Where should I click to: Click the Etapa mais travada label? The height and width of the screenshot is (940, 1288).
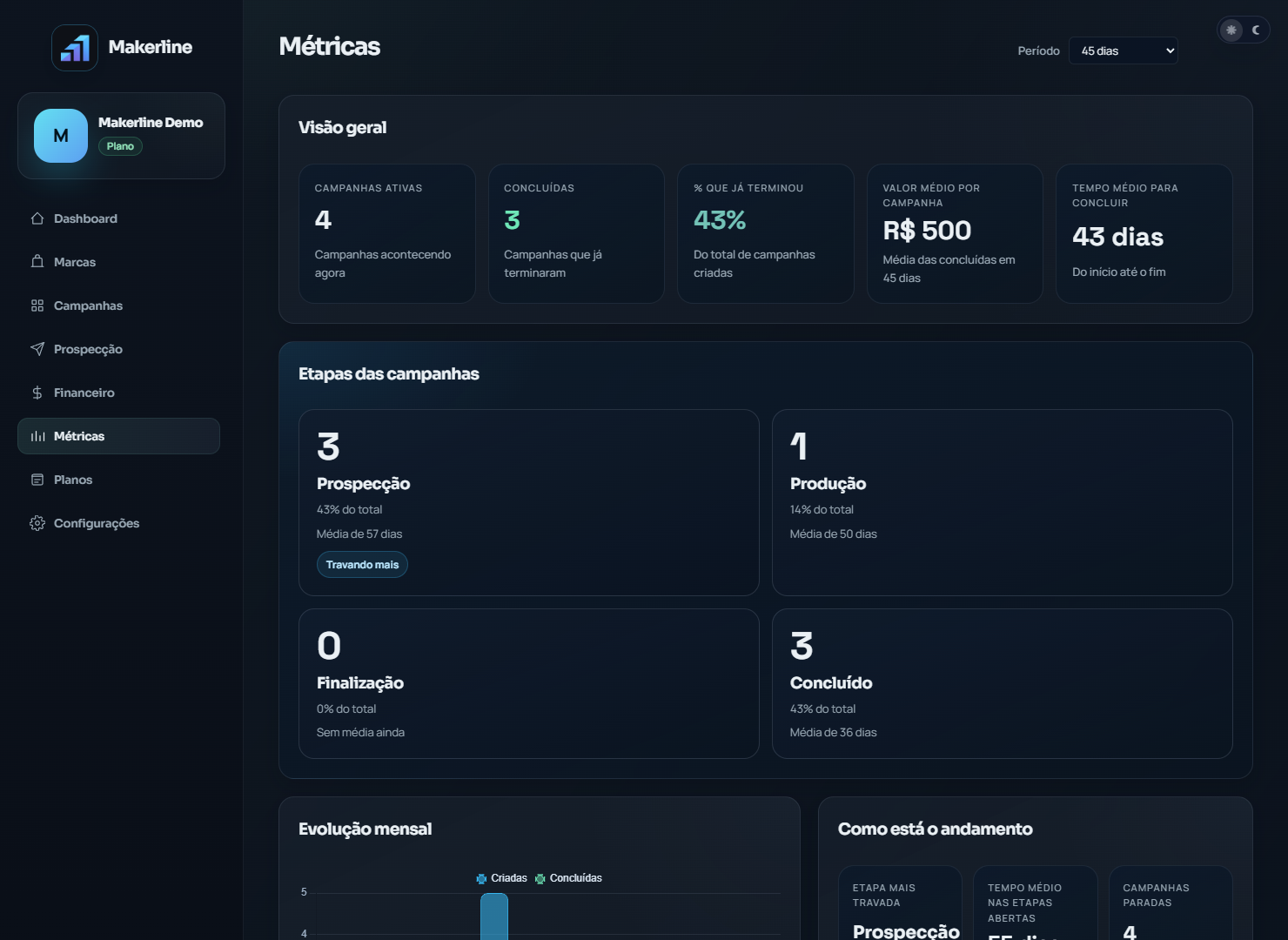coord(884,896)
